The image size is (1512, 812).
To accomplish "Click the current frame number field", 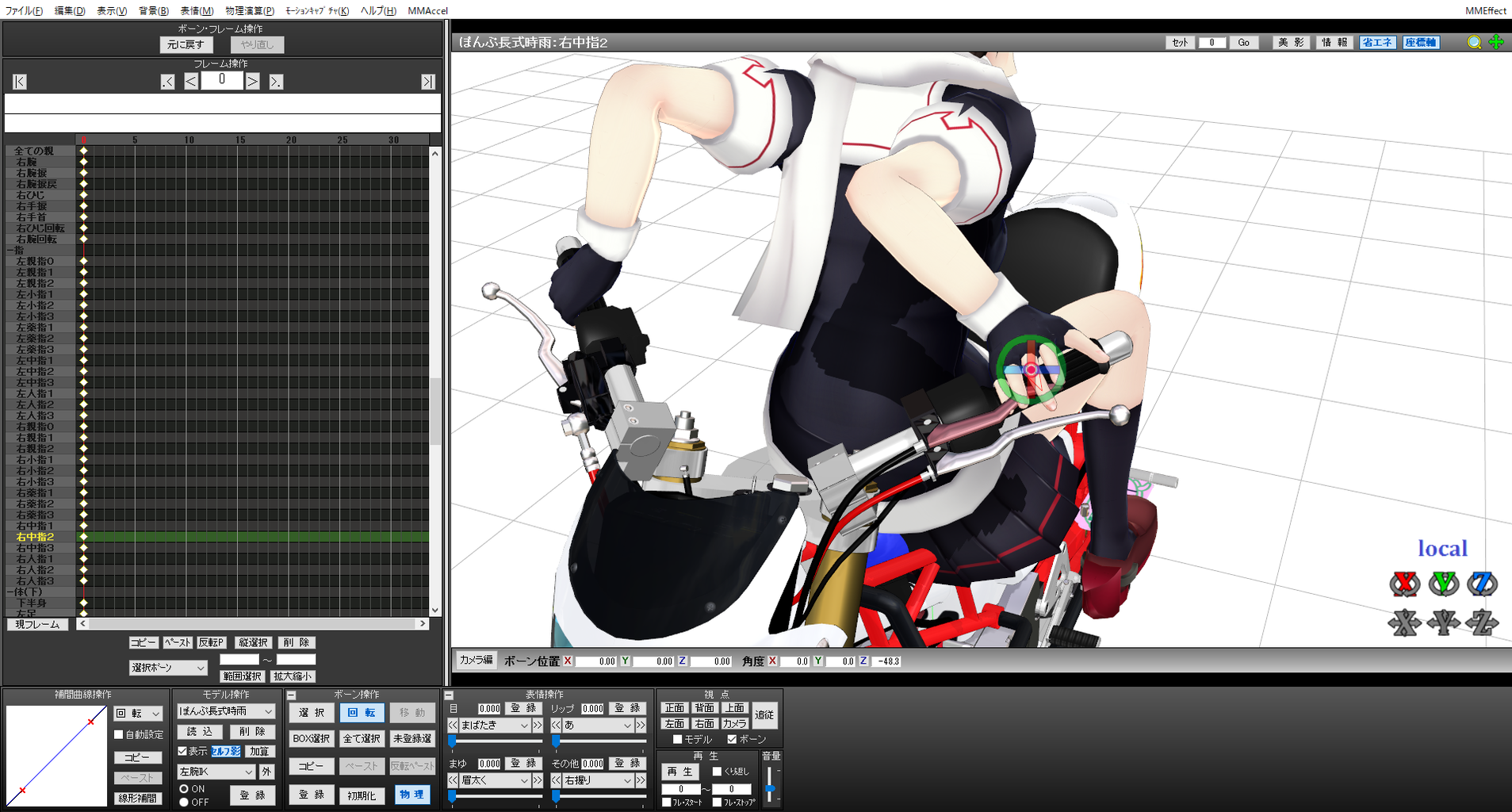I will 222,80.
